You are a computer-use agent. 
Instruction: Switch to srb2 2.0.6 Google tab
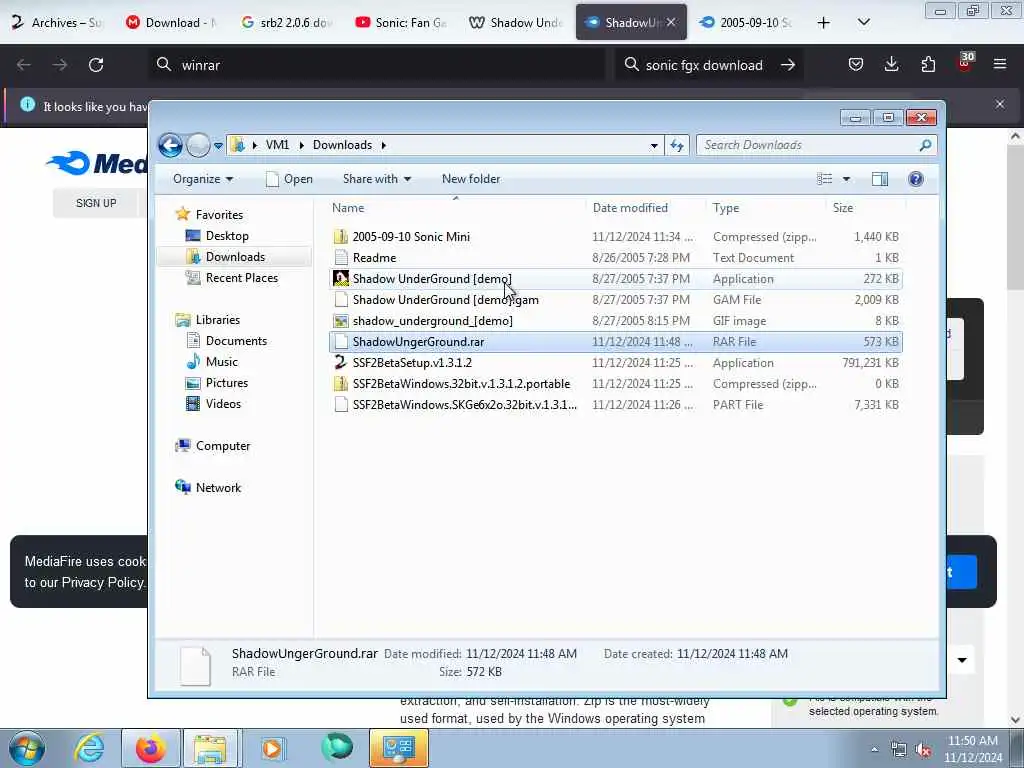coord(287,22)
